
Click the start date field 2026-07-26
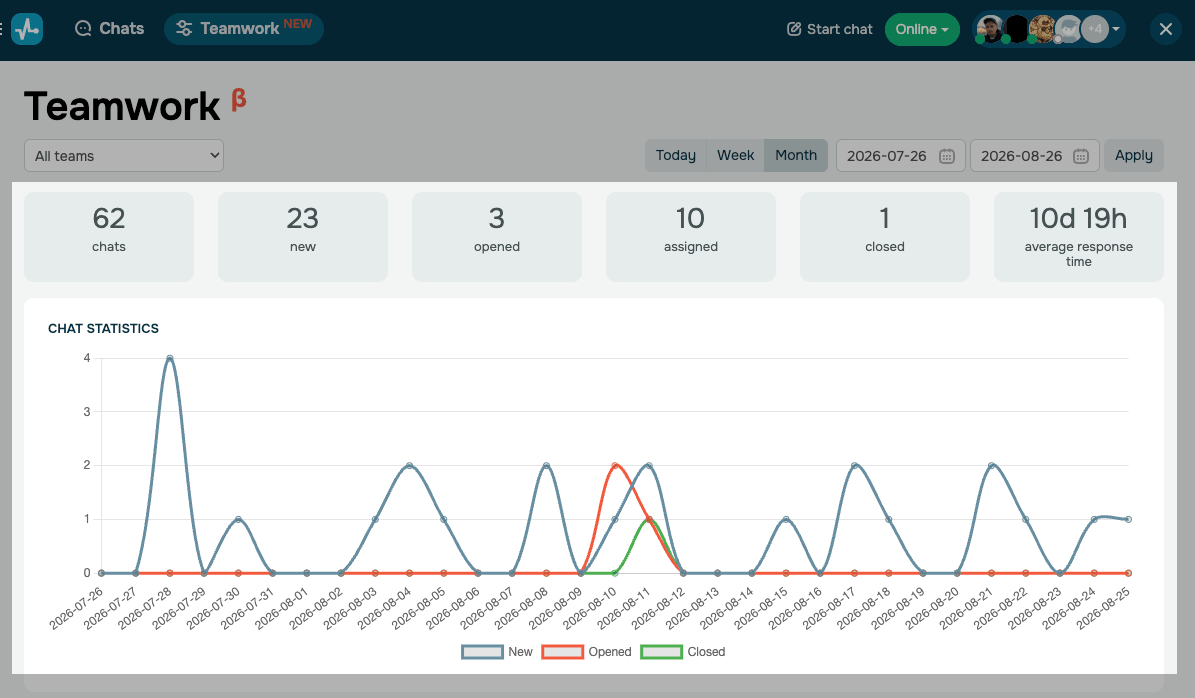[901, 155]
